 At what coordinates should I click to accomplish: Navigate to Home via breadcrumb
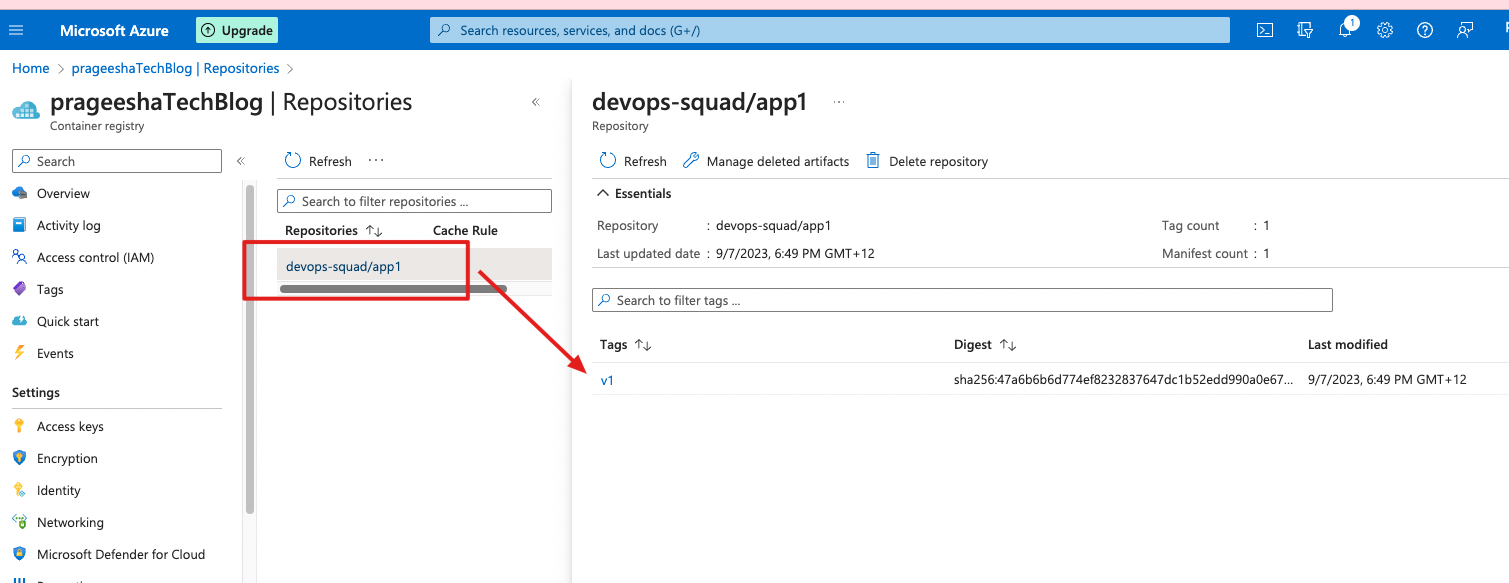[x=30, y=67]
